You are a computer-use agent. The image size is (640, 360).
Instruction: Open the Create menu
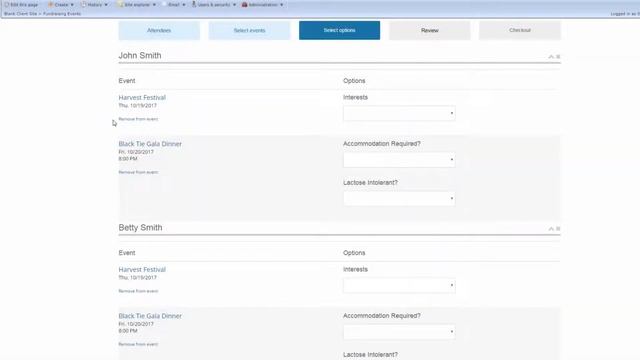(x=61, y=4)
